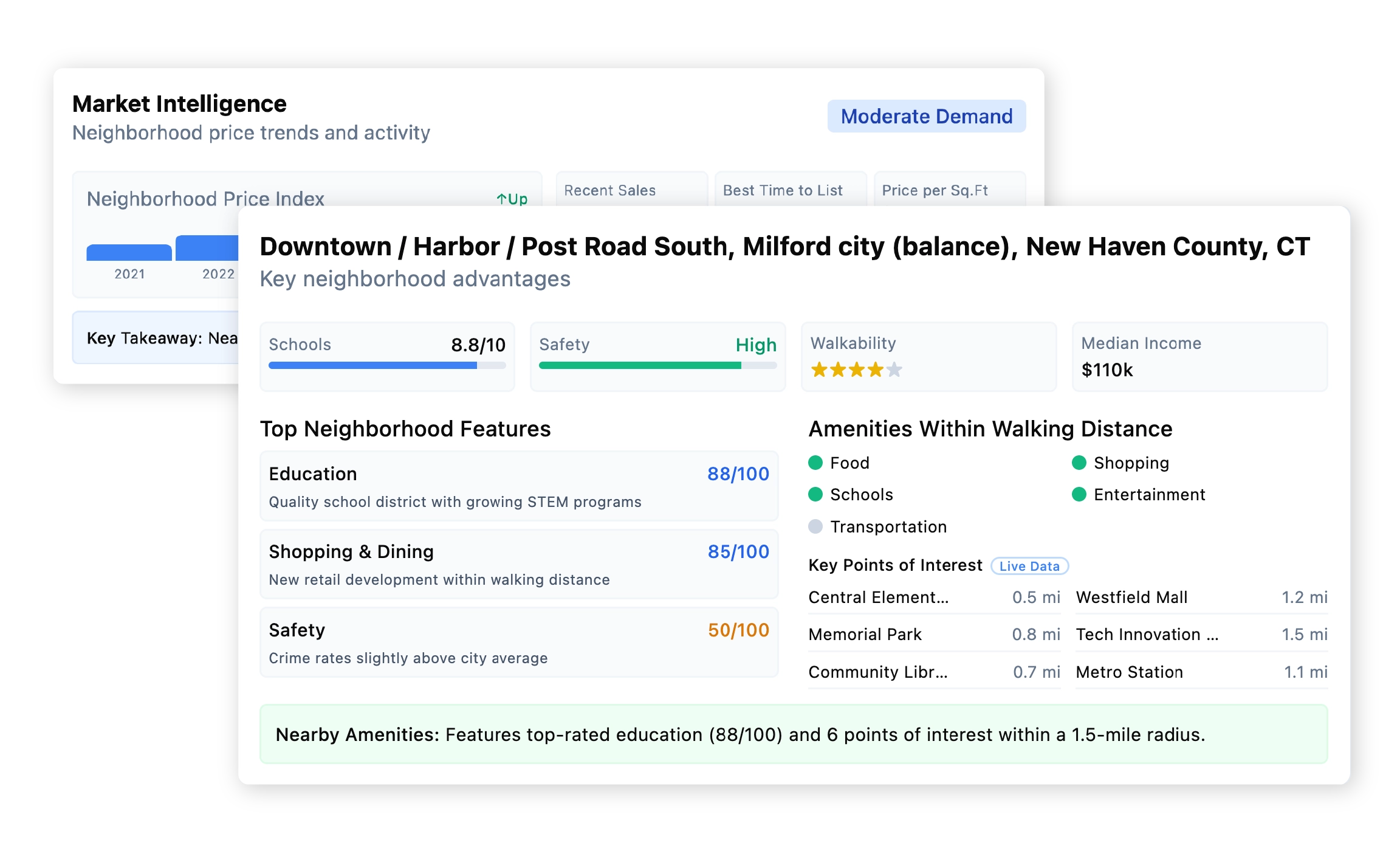Switch to the Best Time to List tab
The height and width of the screenshot is (851, 1400).
coord(782,190)
